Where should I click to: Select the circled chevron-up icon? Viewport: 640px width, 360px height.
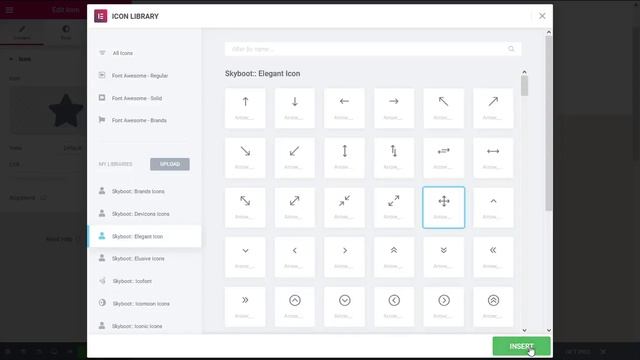(x=295, y=307)
